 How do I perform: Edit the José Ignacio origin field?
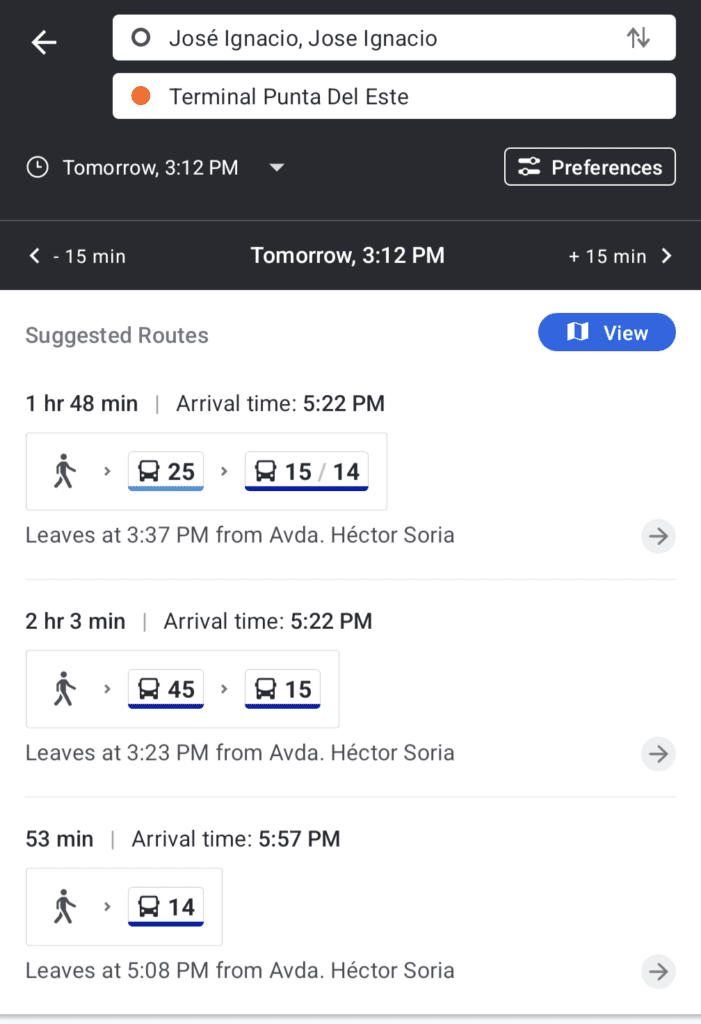(x=394, y=38)
